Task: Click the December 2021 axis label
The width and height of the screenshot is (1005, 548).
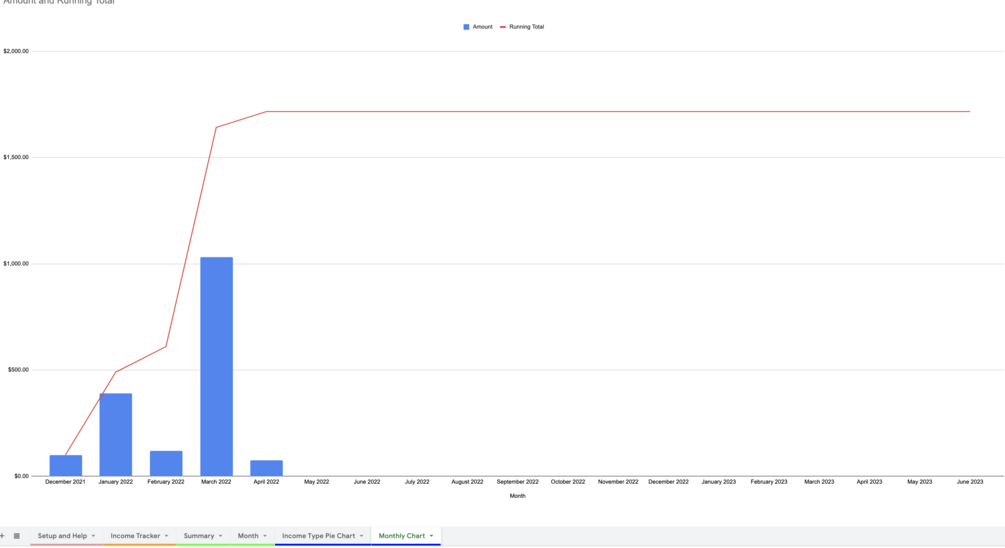Action: tap(65, 482)
